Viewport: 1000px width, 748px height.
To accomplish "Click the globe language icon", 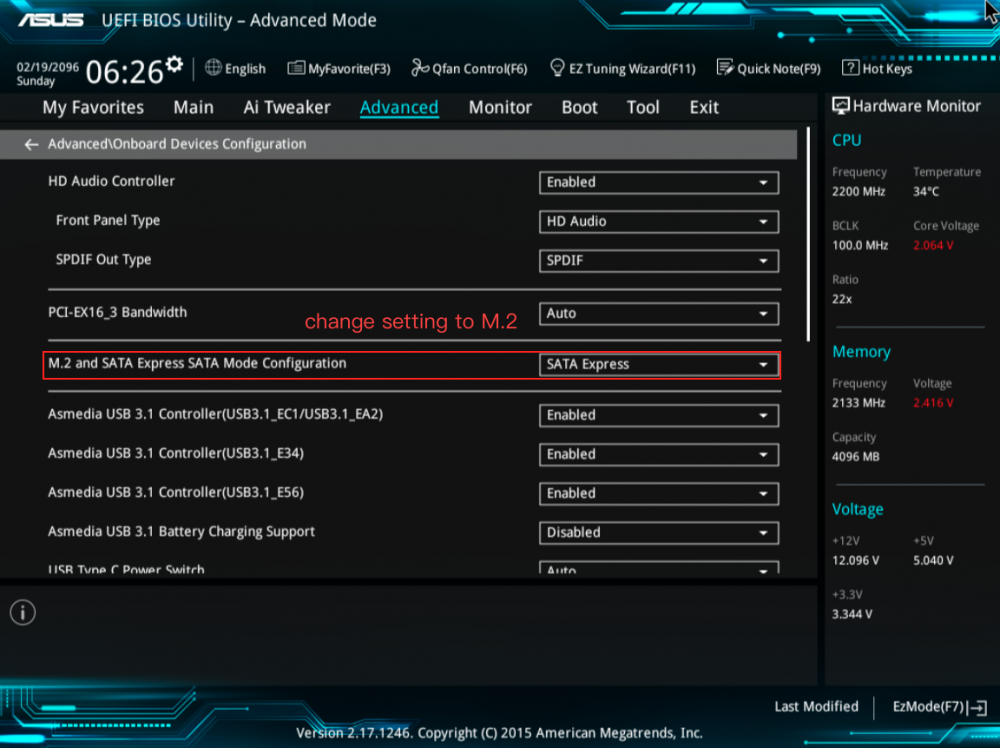I will pos(213,68).
